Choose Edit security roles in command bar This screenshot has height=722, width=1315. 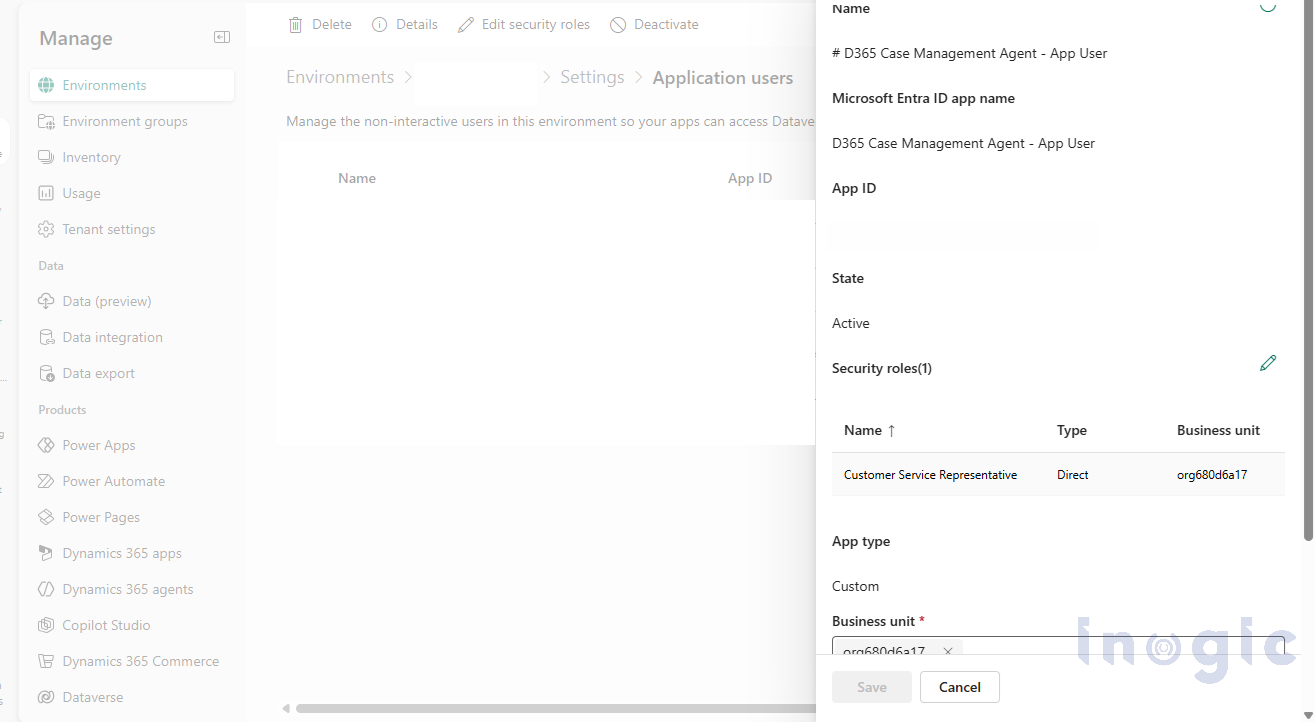[x=524, y=24]
